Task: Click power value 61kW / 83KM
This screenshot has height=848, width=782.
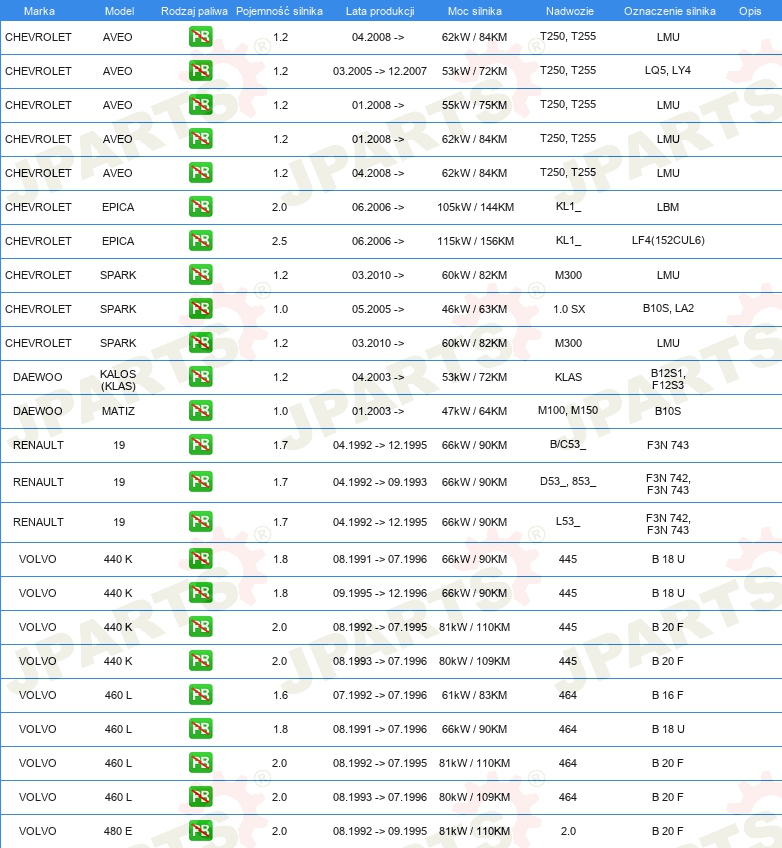Action: [474, 695]
